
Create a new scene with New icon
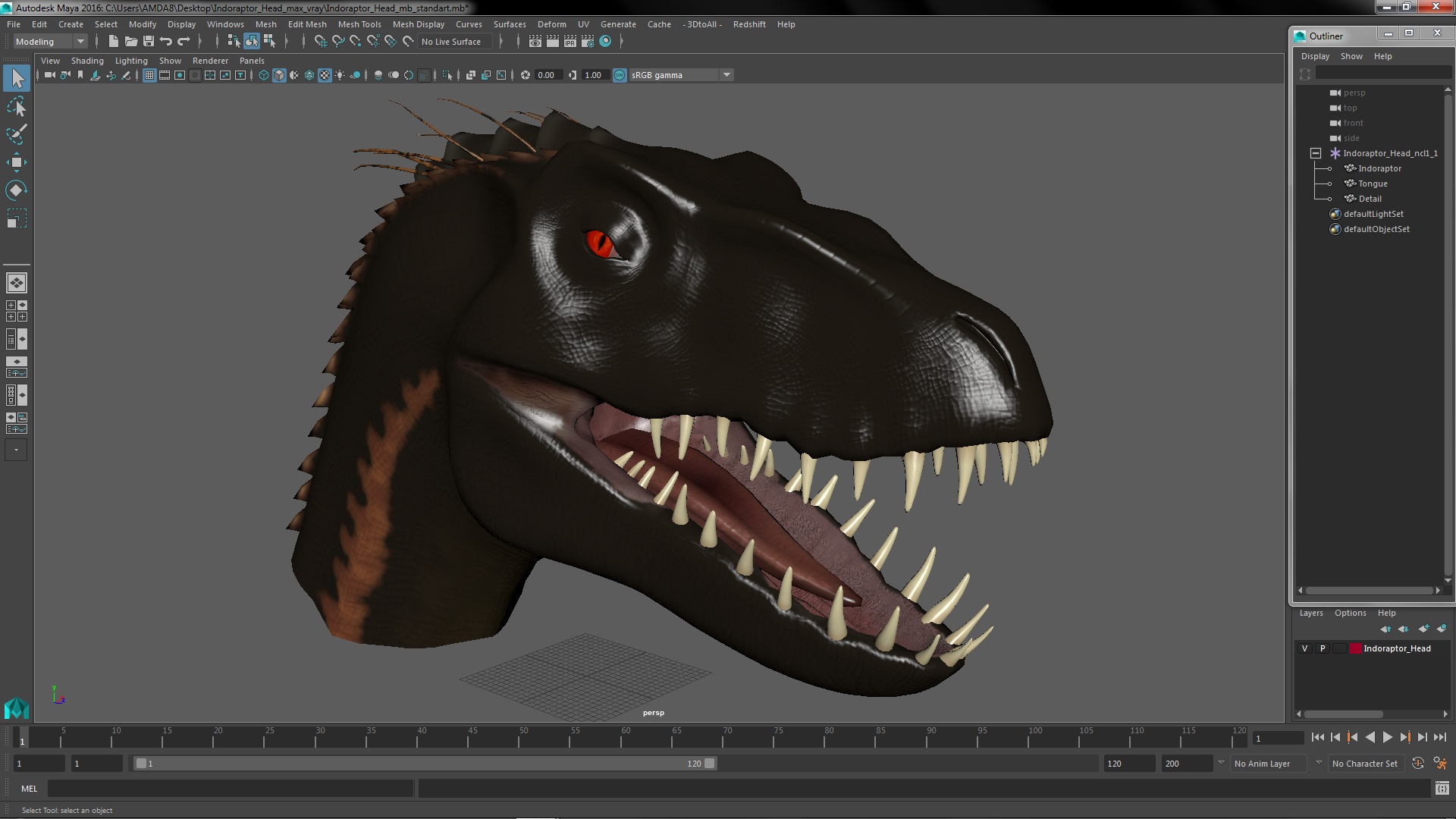(114, 42)
